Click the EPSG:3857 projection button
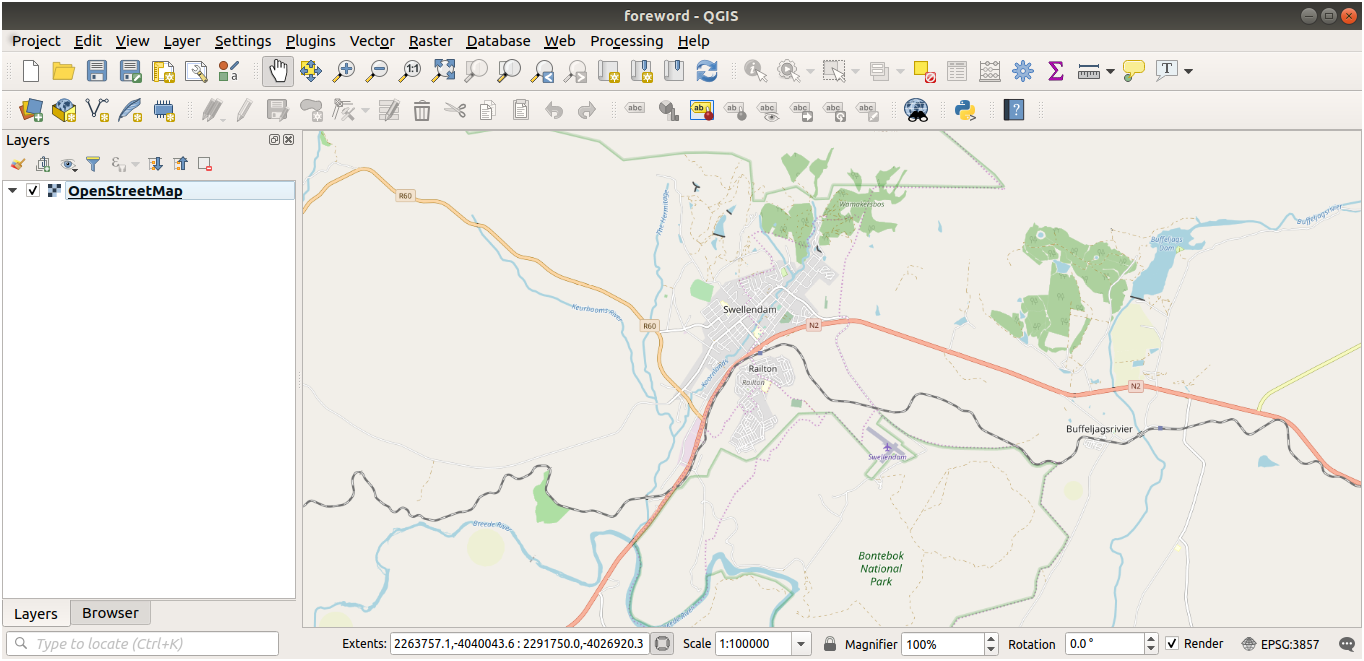The width and height of the screenshot is (1364, 661). point(1270,643)
